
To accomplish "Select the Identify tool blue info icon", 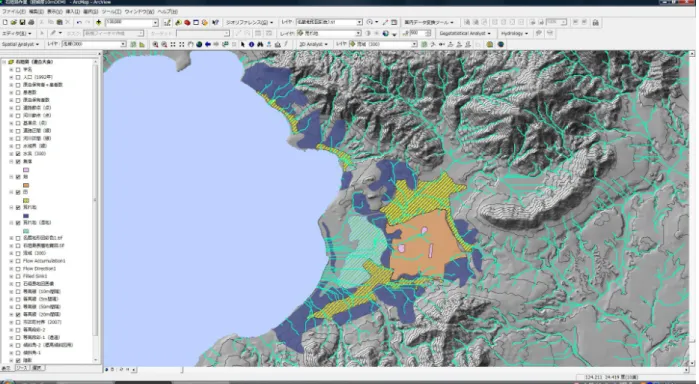I will (x=251, y=44).
